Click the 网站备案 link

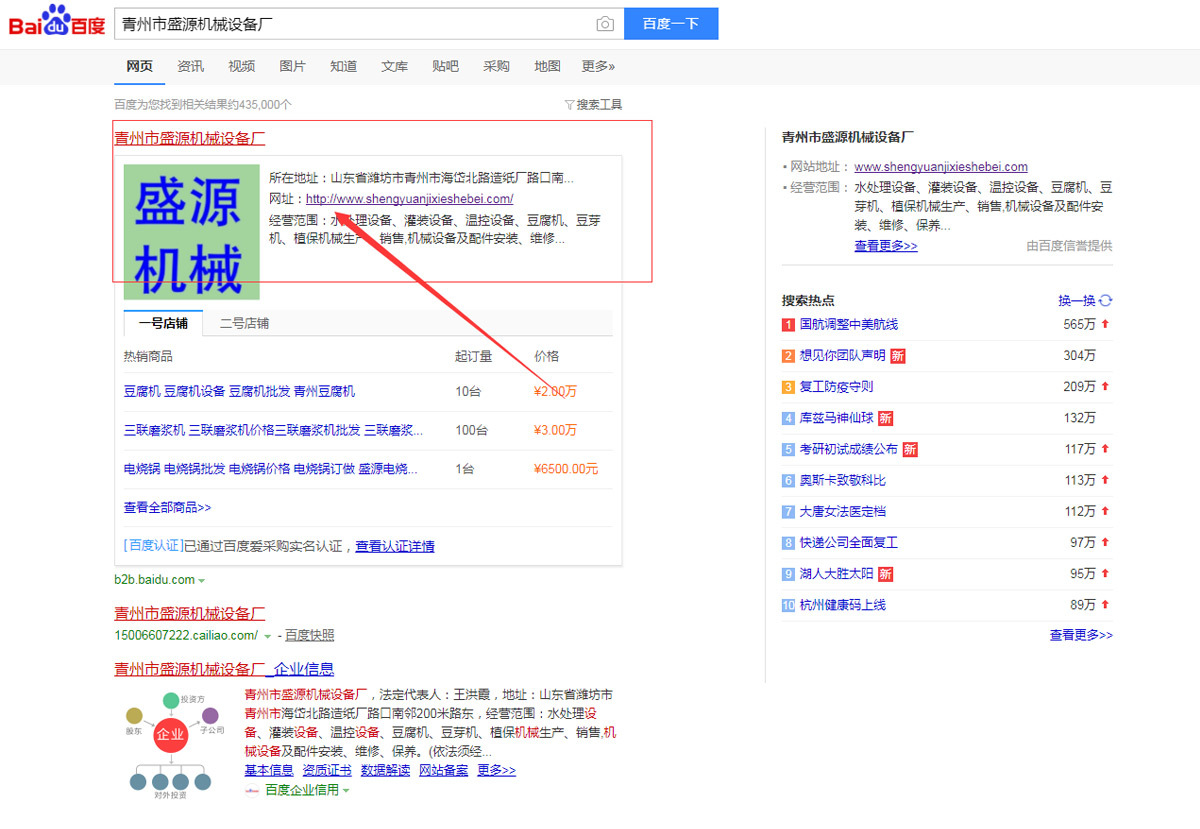click(x=443, y=770)
